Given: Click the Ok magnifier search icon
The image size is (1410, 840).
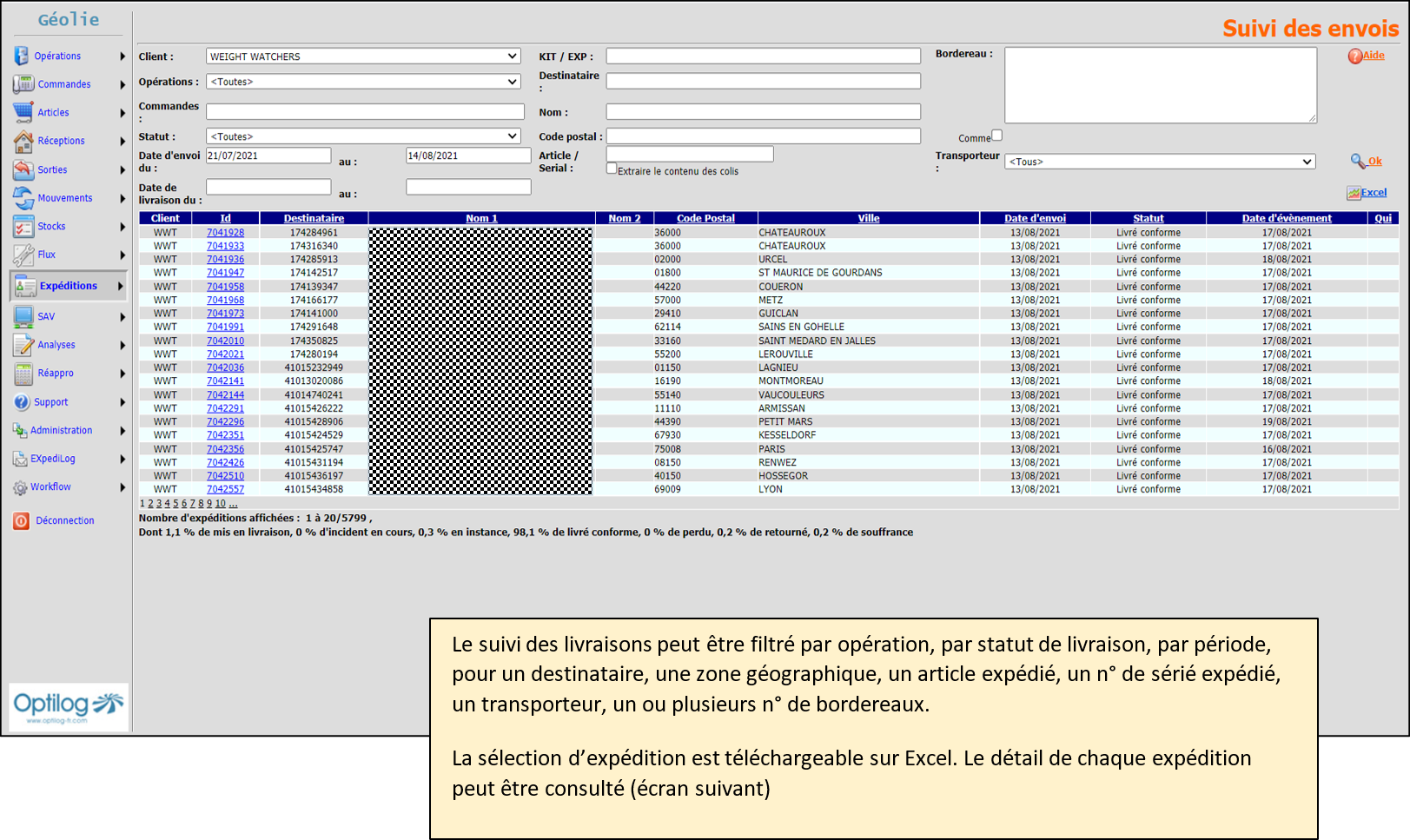Looking at the screenshot, I should click(1358, 161).
